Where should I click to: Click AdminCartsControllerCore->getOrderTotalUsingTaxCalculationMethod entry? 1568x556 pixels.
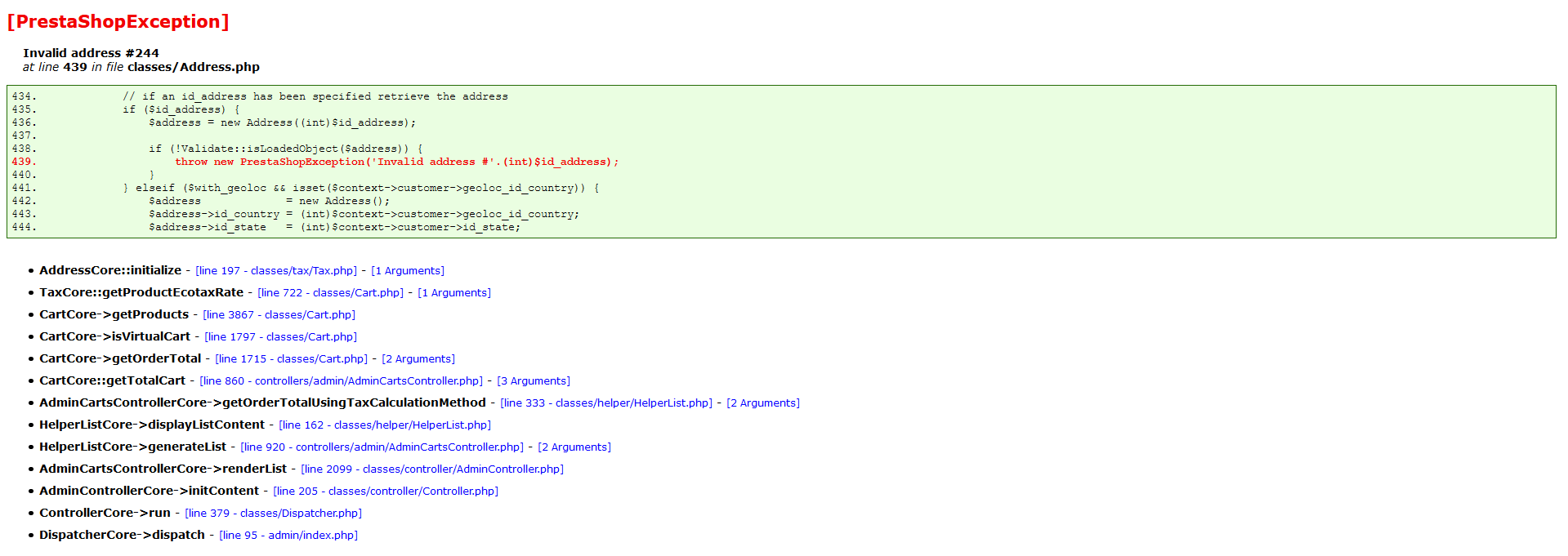click(262, 403)
